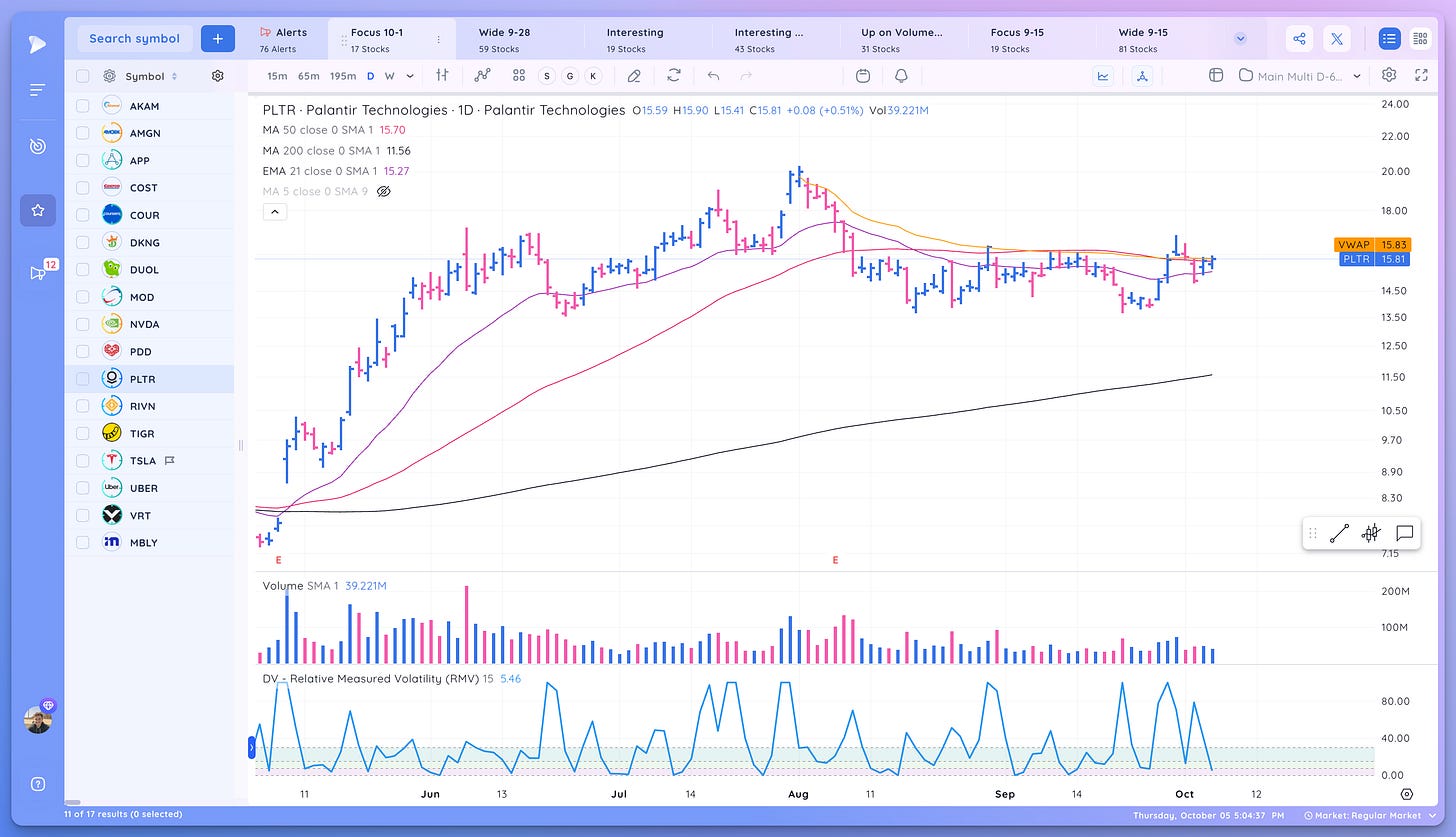The width and height of the screenshot is (1456, 837).
Task: Click the undo arrow
Action: coord(713,75)
